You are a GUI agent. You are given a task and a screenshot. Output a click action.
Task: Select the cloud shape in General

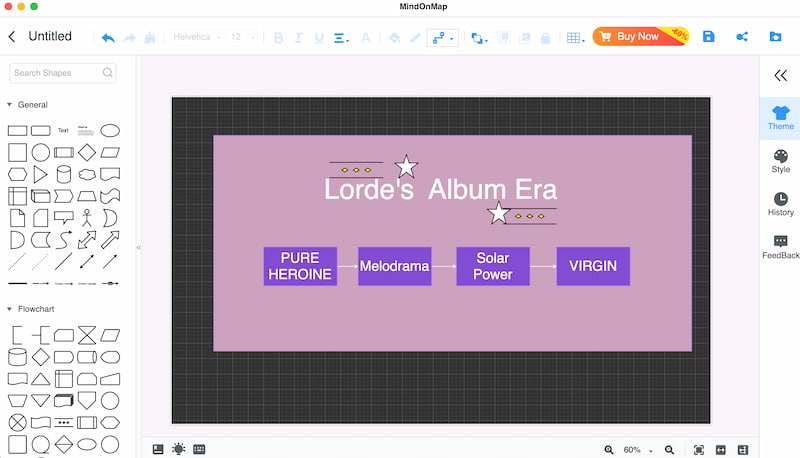click(x=87, y=174)
